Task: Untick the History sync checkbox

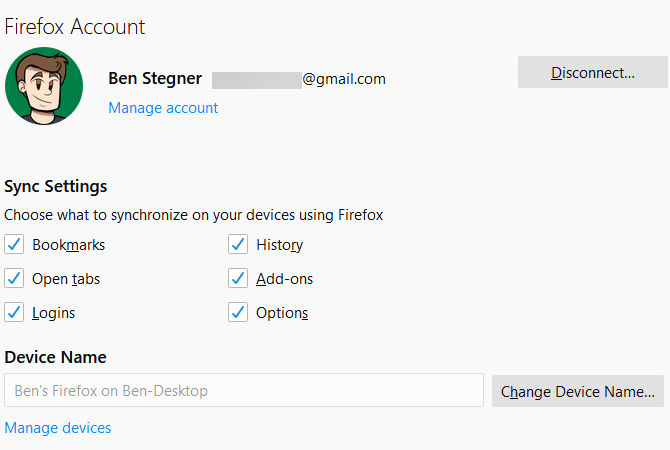Action: pyautogui.click(x=238, y=245)
